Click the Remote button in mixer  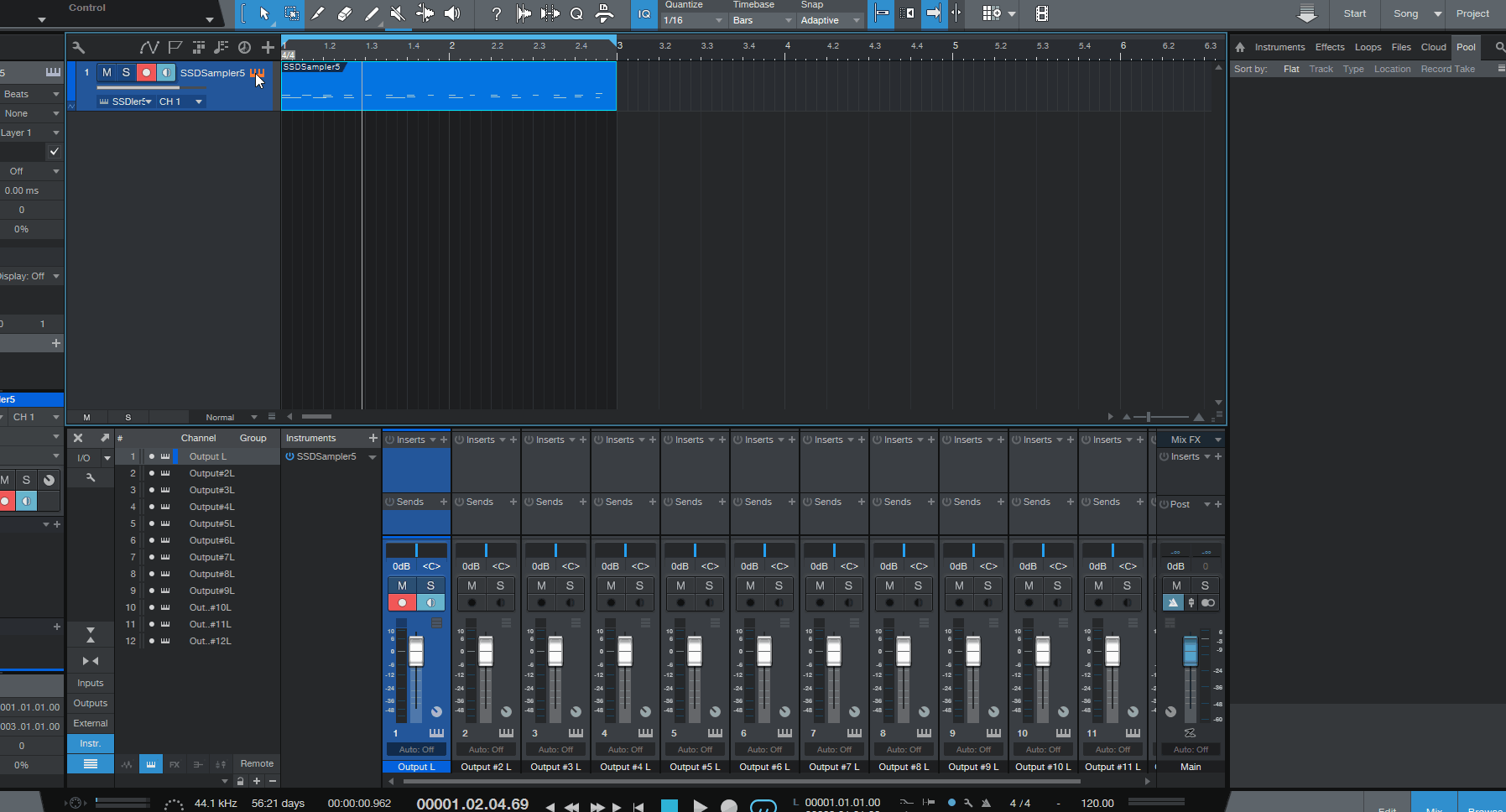click(x=257, y=763)
